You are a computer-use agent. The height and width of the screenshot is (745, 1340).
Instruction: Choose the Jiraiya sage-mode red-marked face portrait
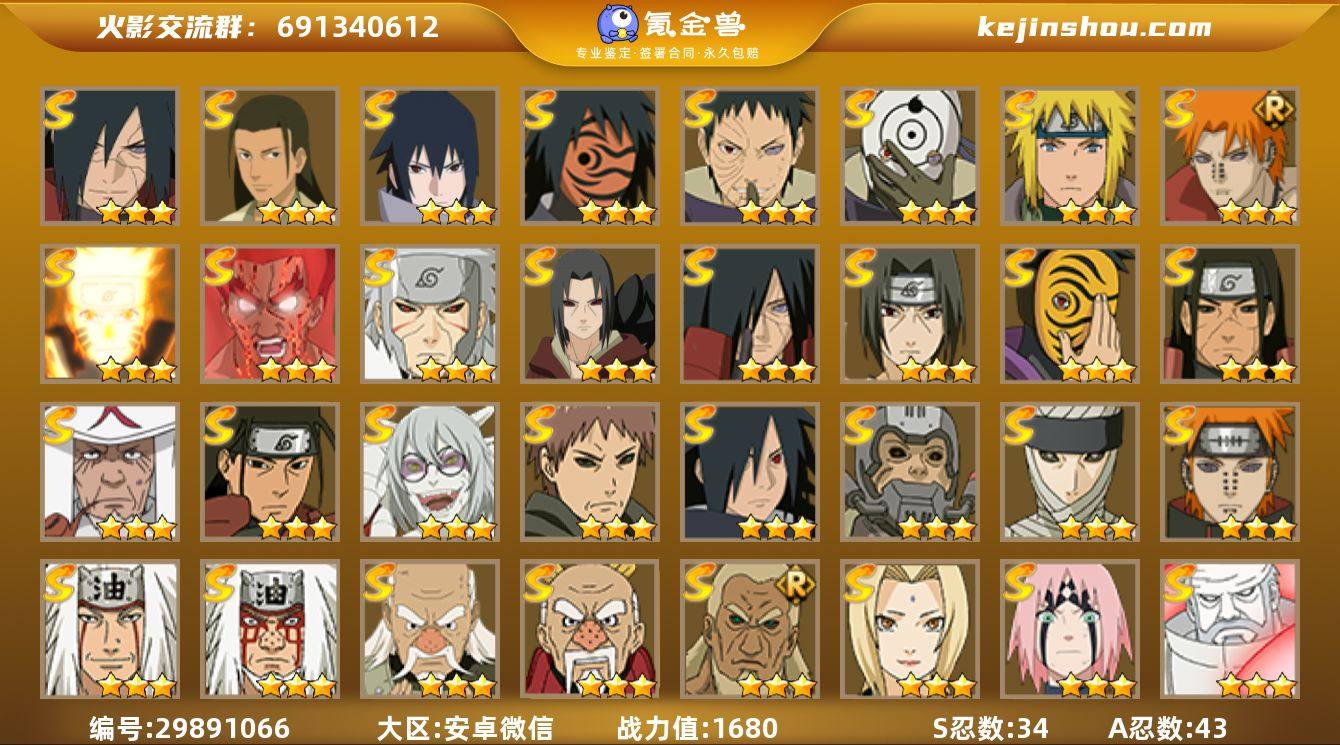click(x=270, y=630)
